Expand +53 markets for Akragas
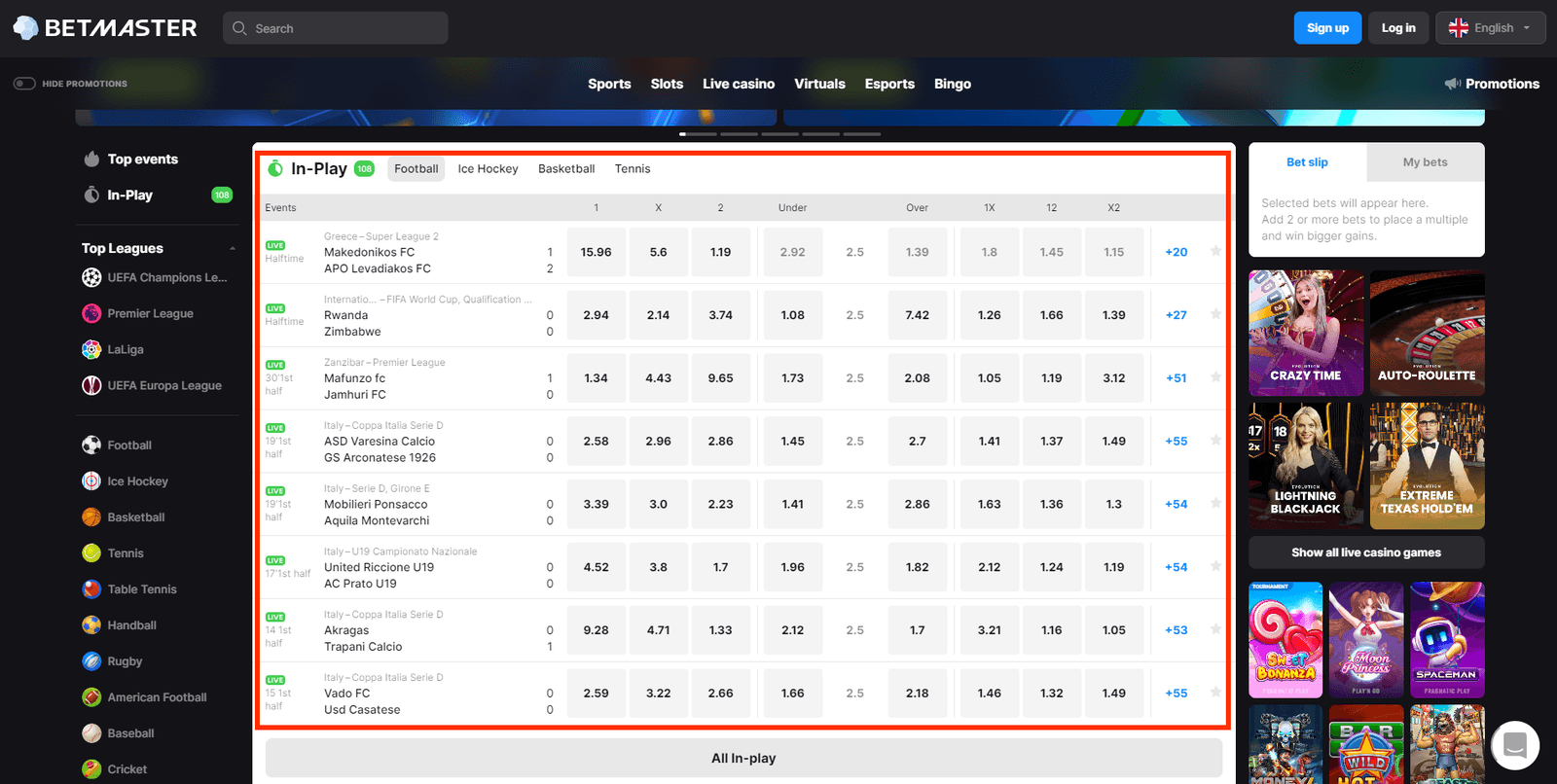 pyautogui.click(x=1176, y=630)
